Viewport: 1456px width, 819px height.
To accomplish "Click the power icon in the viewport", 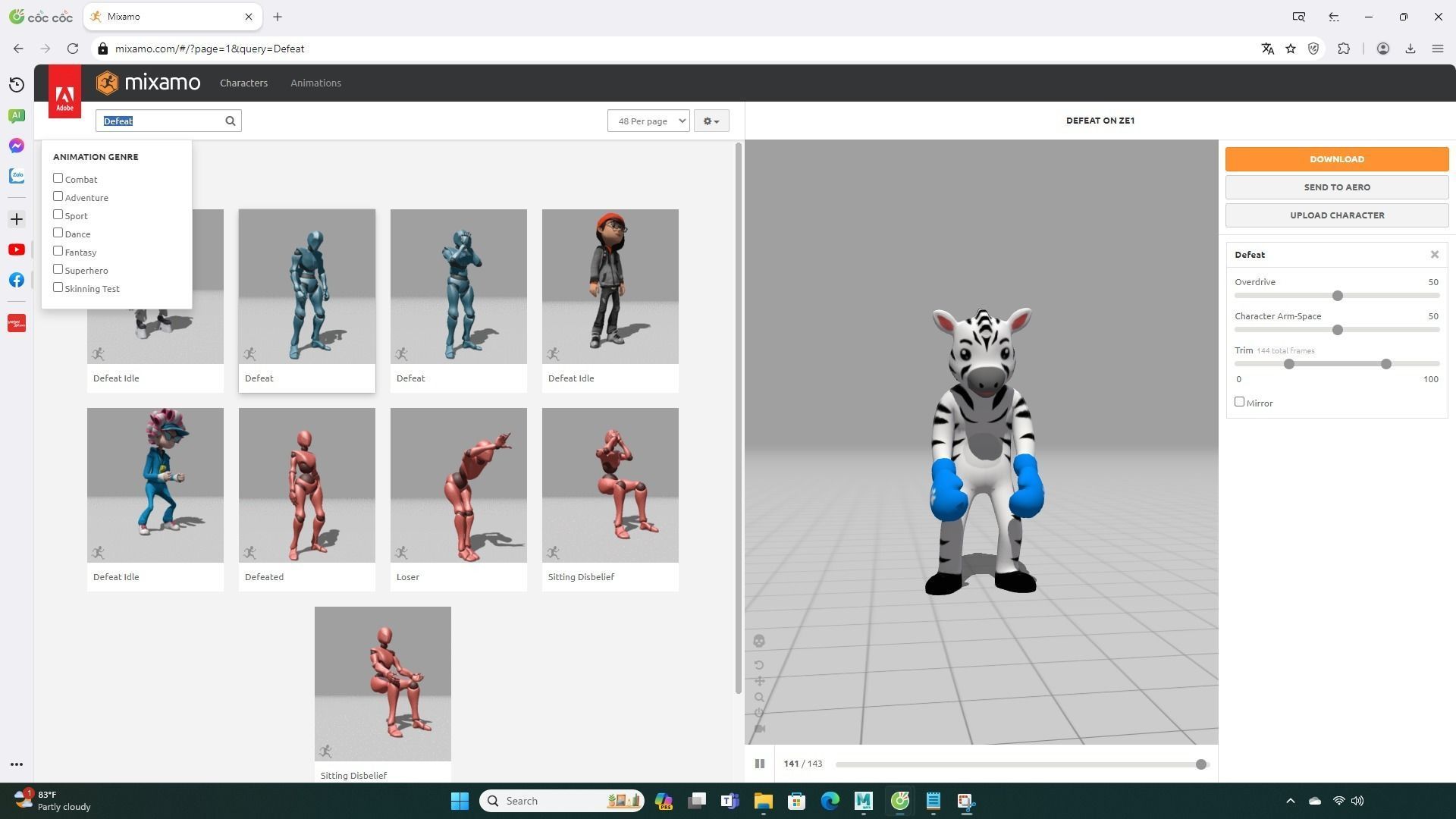I will [x=759, y=713].
